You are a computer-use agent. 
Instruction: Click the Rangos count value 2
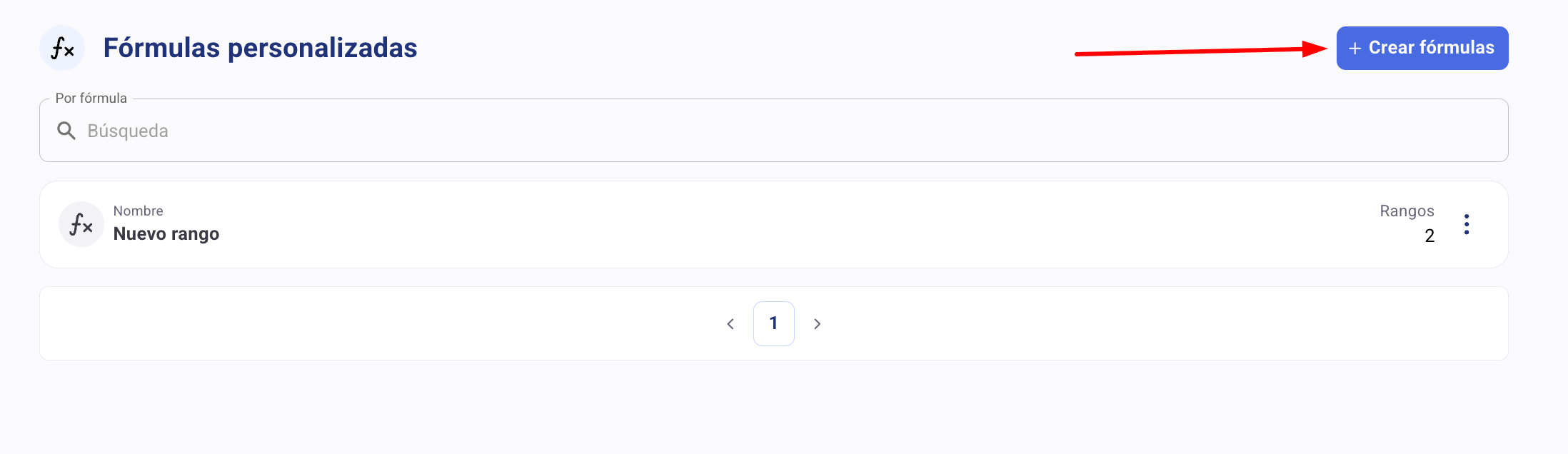click(x=1429, y=236)
